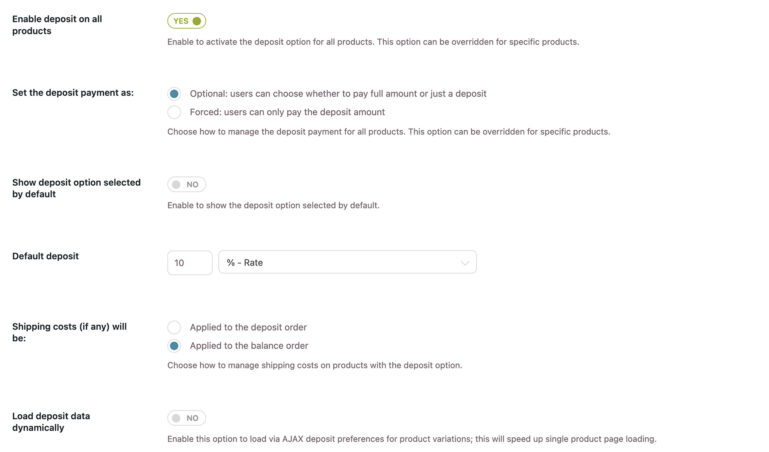The height and width of the screenshot is (452, 769).
Task: Click the 'Show deposit option selected by default' title
Action: pos(77,188)
